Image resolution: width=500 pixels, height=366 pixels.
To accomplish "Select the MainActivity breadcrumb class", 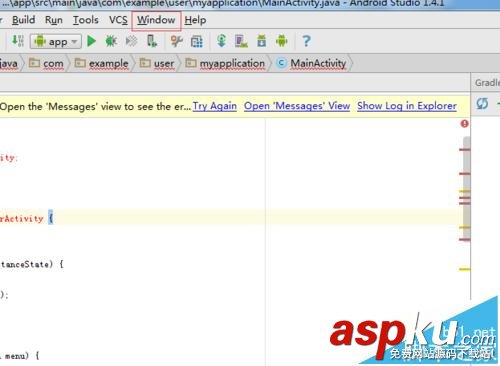I will point(312,63).
